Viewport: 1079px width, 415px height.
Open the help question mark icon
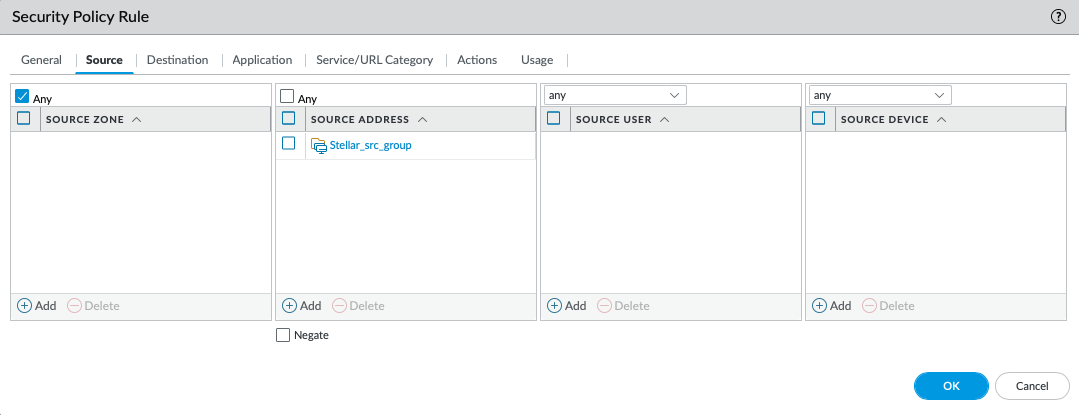click(1058, 17)
